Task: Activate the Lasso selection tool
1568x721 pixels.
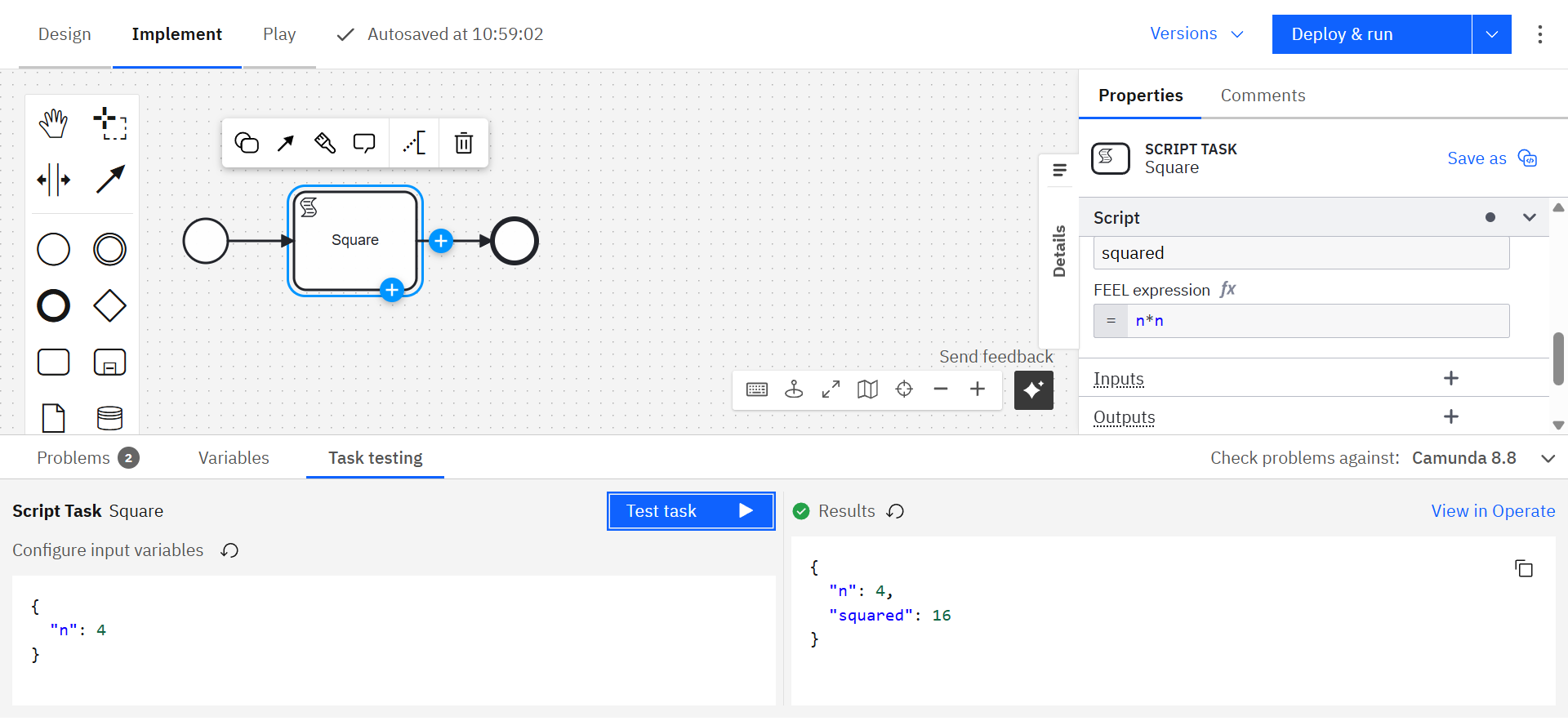Action: pyautogui.click(x=109, y=123)
